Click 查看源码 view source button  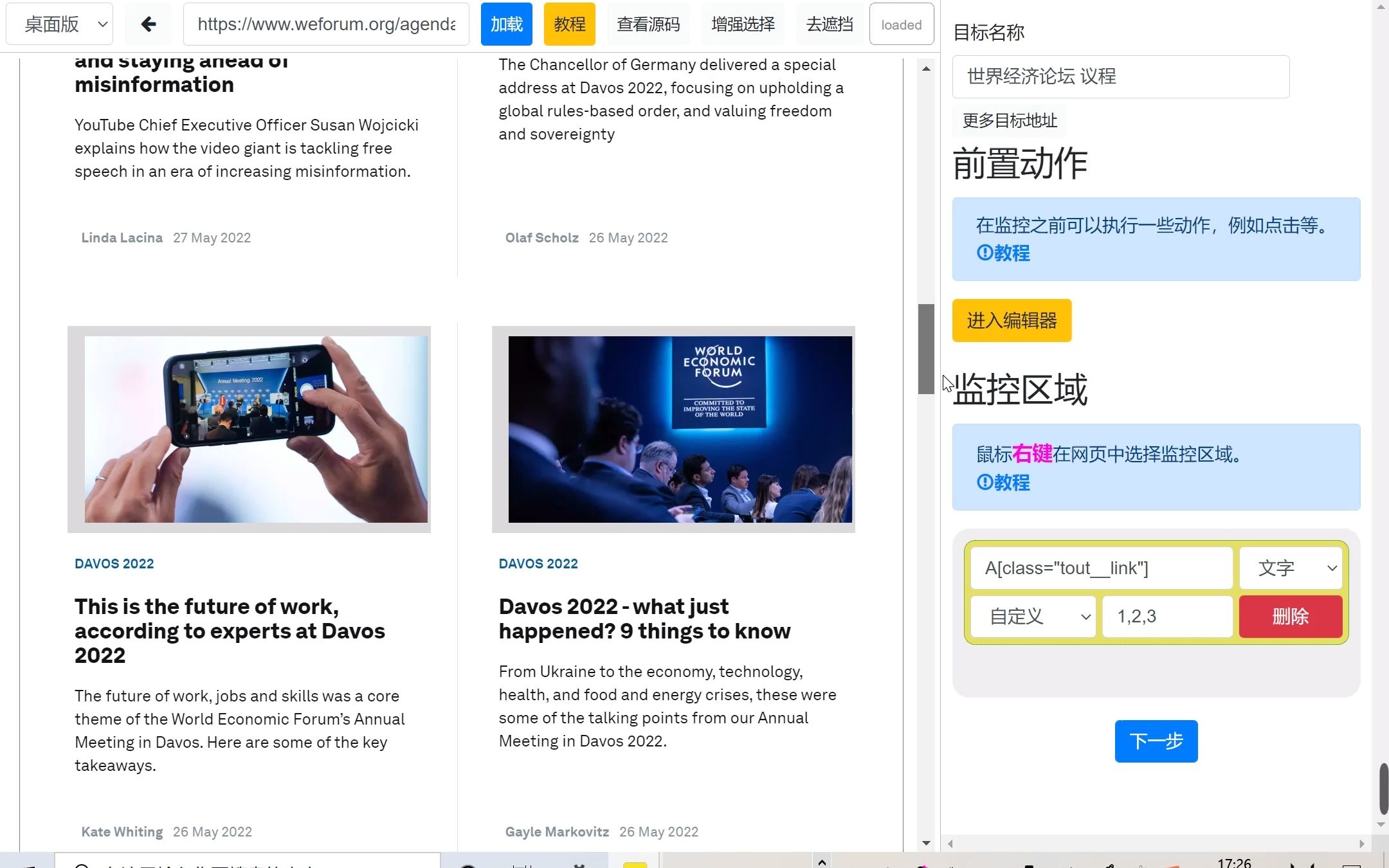pyautogui.click(x=648, y=24)
